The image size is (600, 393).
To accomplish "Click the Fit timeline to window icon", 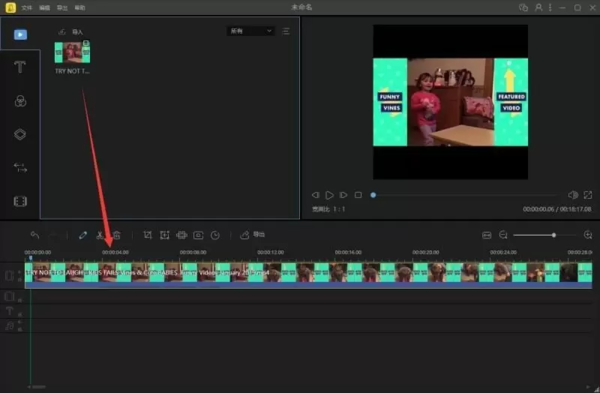I will (x=487, y=235).
